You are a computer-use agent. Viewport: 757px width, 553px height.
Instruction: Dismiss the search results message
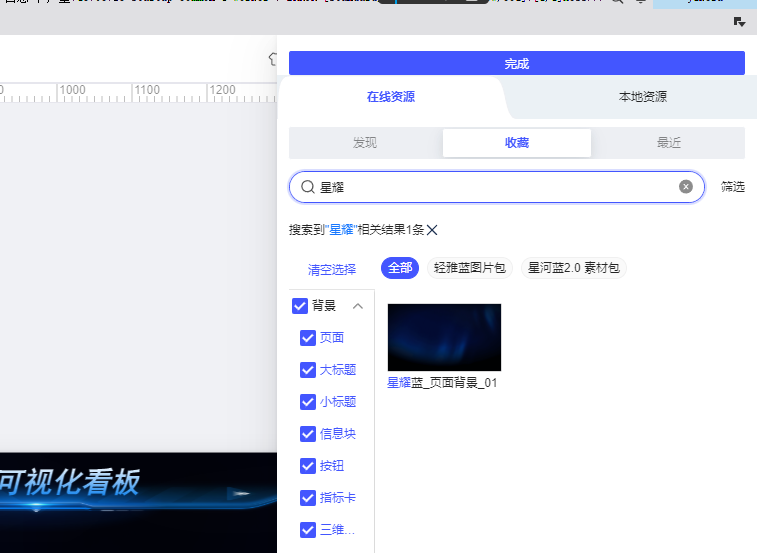coord(432,230)
